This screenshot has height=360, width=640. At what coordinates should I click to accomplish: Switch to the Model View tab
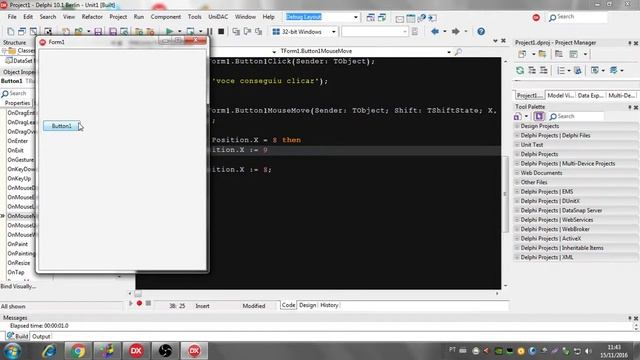pos(560,96)
